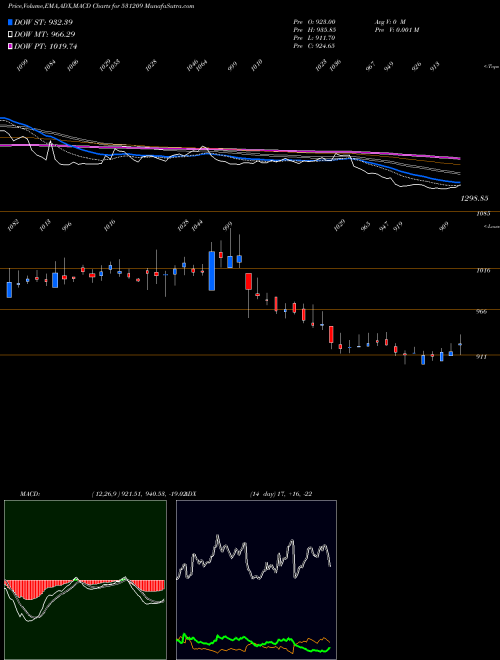Click the magenta long-term EMA line
Screen dimensions: 500x660
pos(231,150)
